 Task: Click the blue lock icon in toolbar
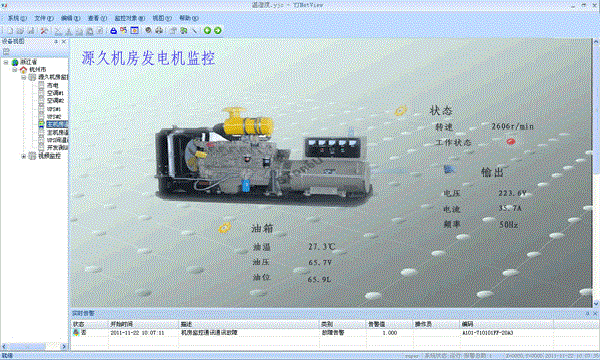point(113,31)
